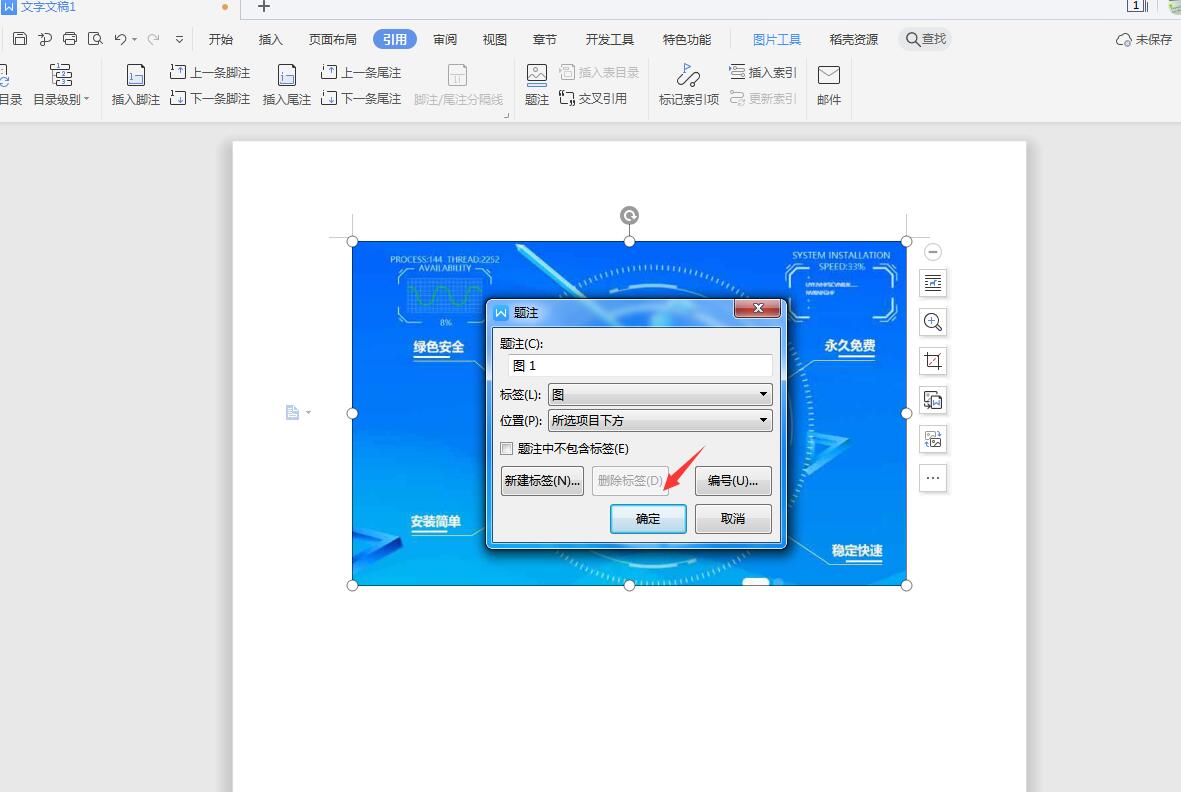Click the Save icon in quick access toolbar
Image resolution: width=1181 pixels, height=792 pixels.
tap(20, 38)
